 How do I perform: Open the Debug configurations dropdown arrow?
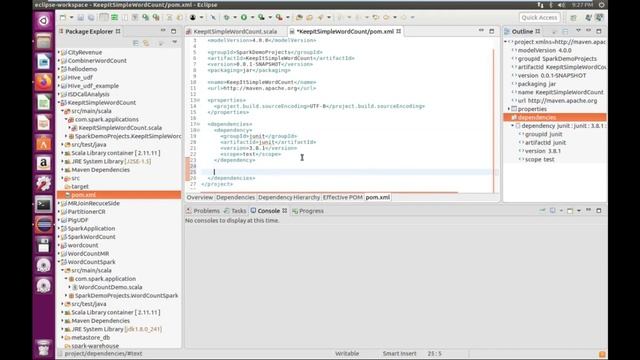tap(235, 18)
